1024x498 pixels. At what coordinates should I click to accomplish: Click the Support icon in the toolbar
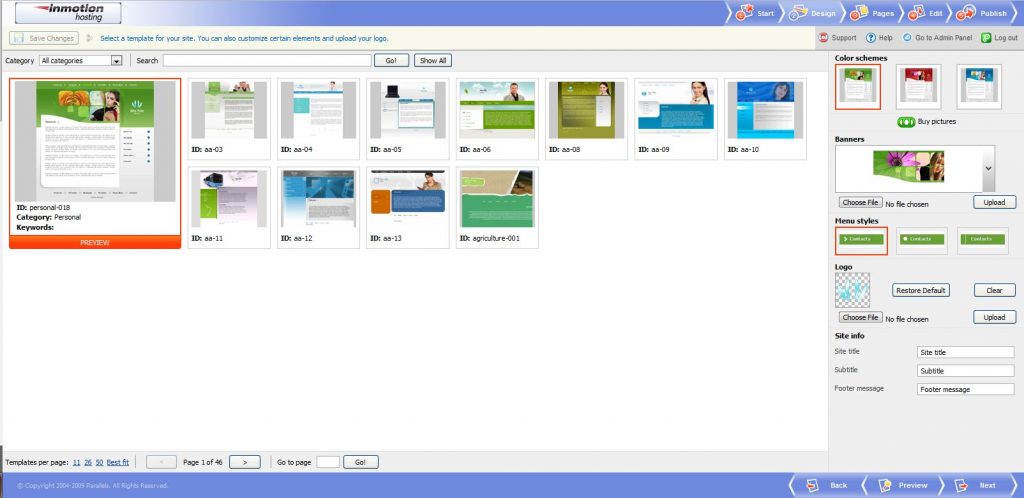pyautogui.click(x=823, y=38)
